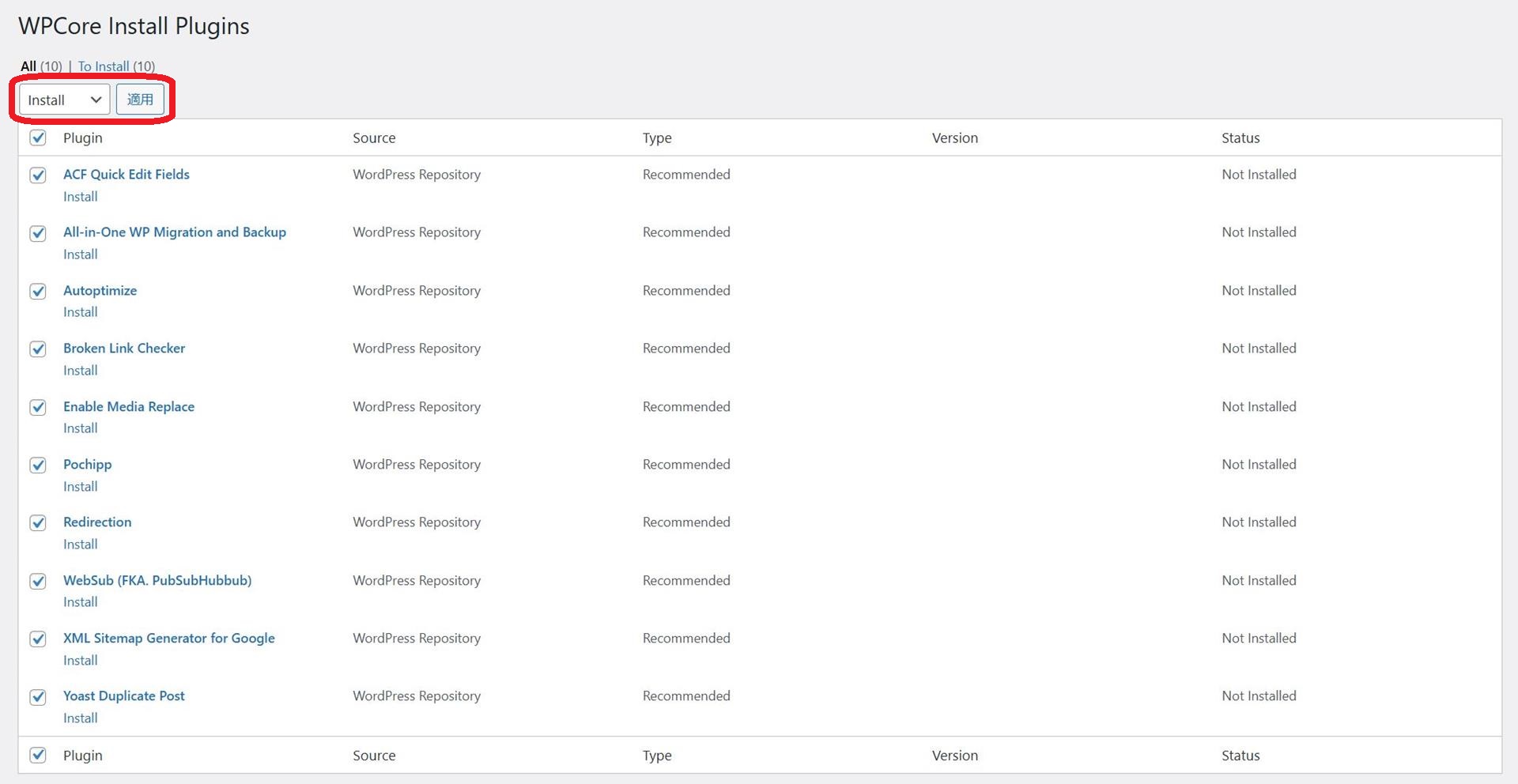Click Not Installed status for Autoptimize
This screenshot has height=784, width=1518.
click(x=1259, y=291)
